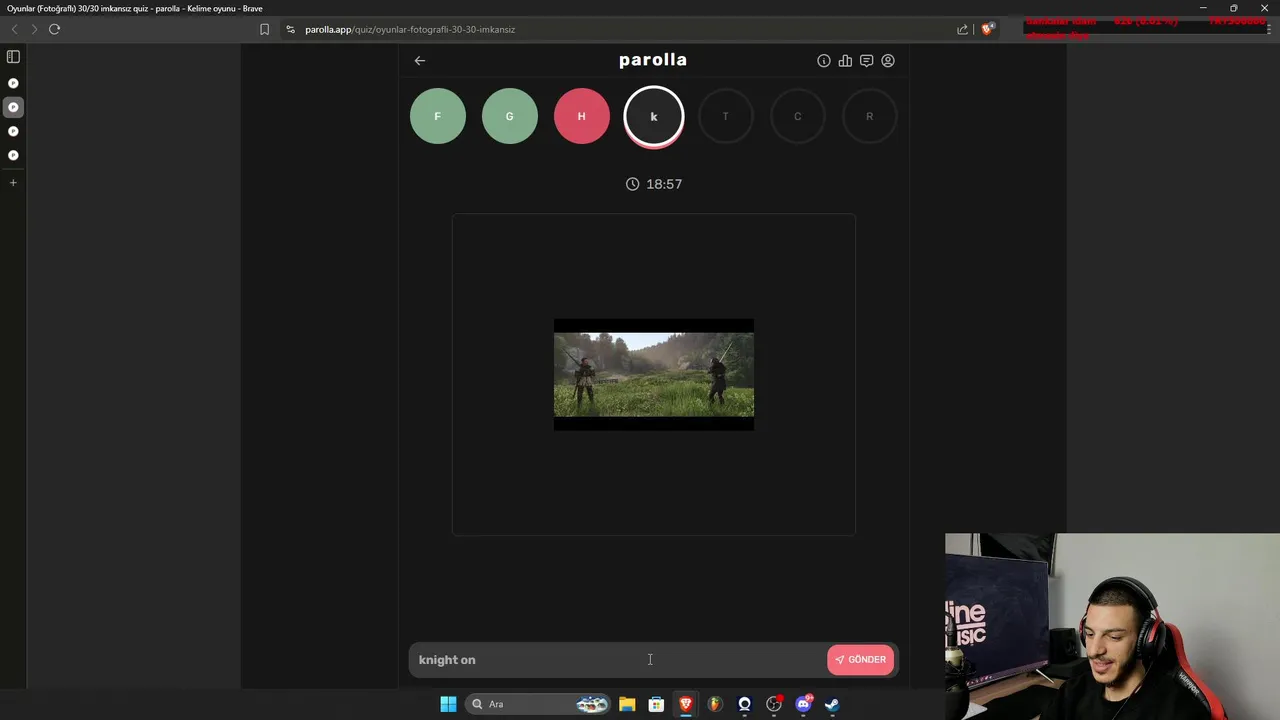
Task: Submit answer with the GÖNDER button
Action: (x=861, y=660)
